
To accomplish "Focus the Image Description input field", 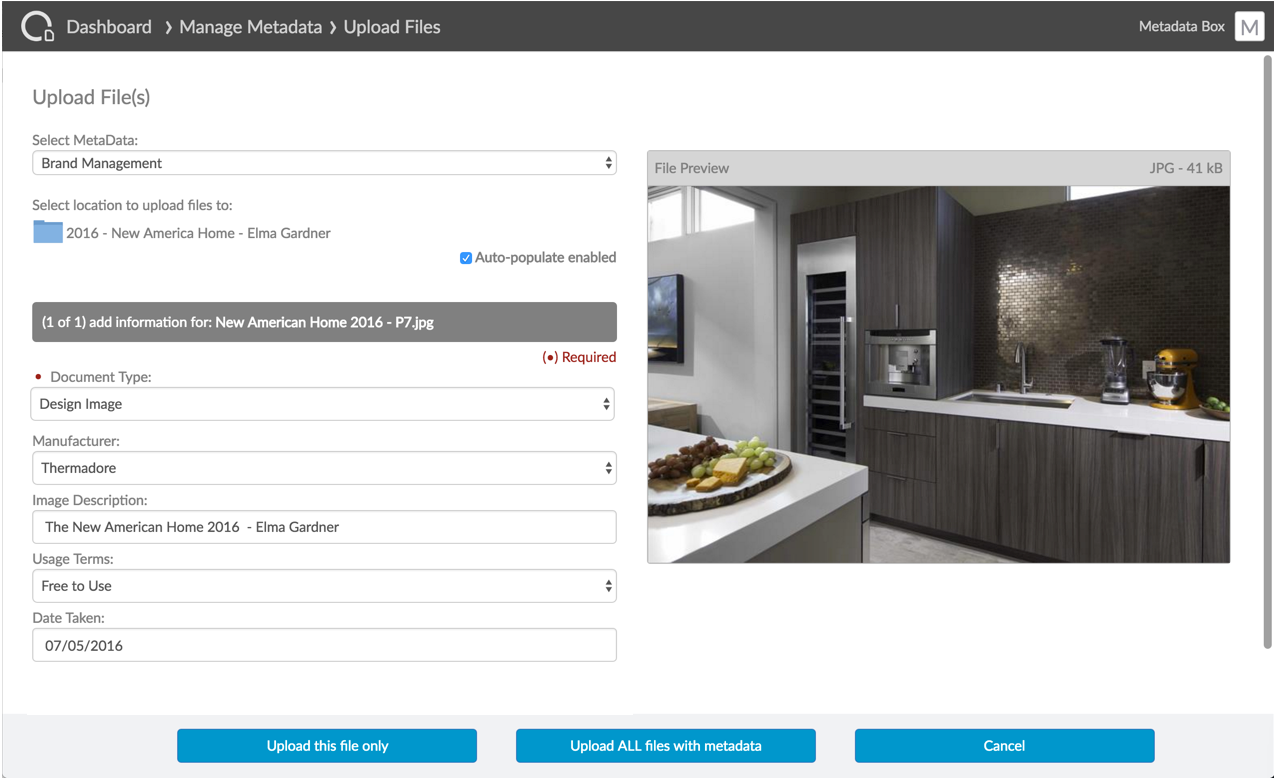I will (324, 527).
